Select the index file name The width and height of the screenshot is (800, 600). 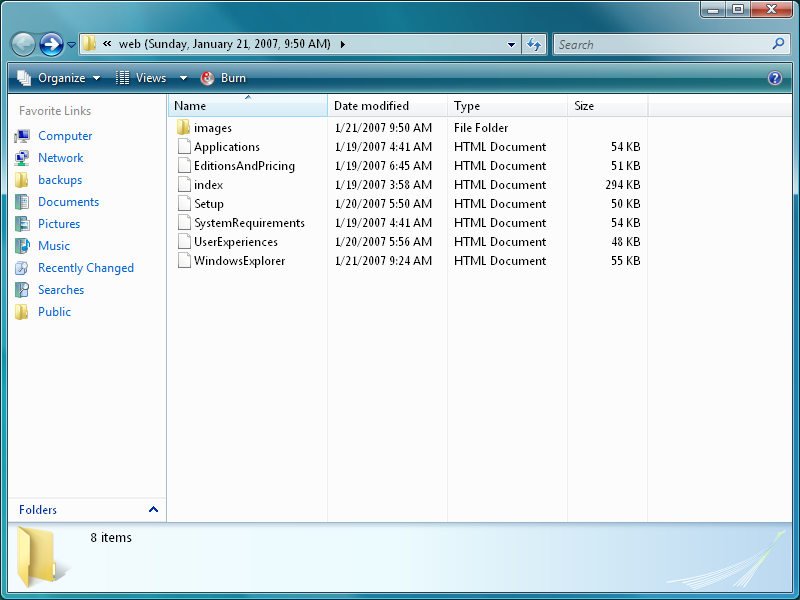[x=208, y=185]
